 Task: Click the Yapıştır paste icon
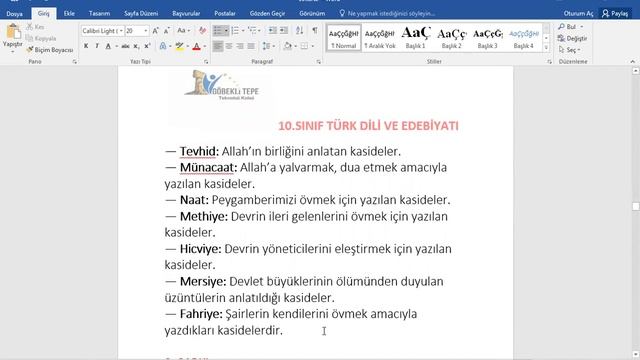coord(13,32)
